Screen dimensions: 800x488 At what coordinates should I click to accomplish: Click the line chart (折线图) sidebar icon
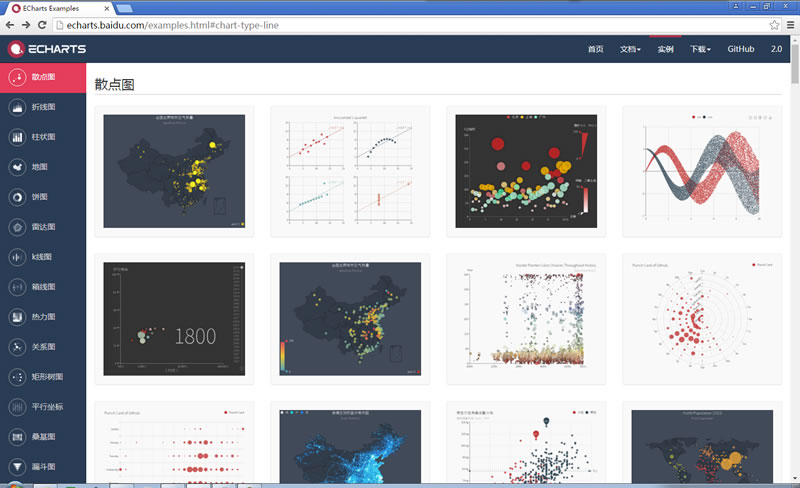point(17,107)
